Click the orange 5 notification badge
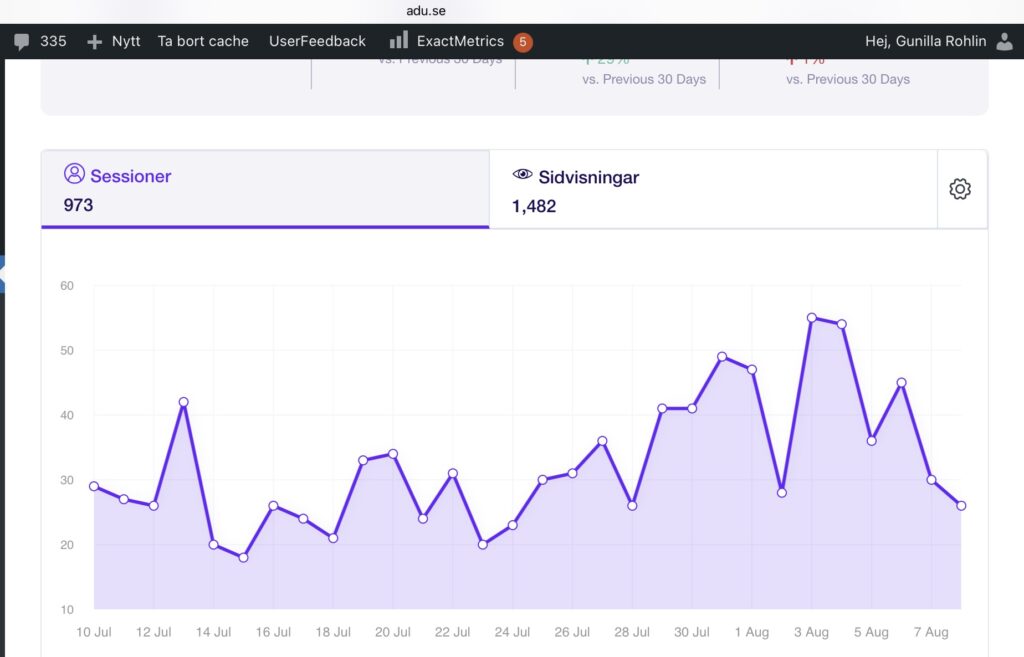Screen dimensions: 1024x657 coord(522,42)
